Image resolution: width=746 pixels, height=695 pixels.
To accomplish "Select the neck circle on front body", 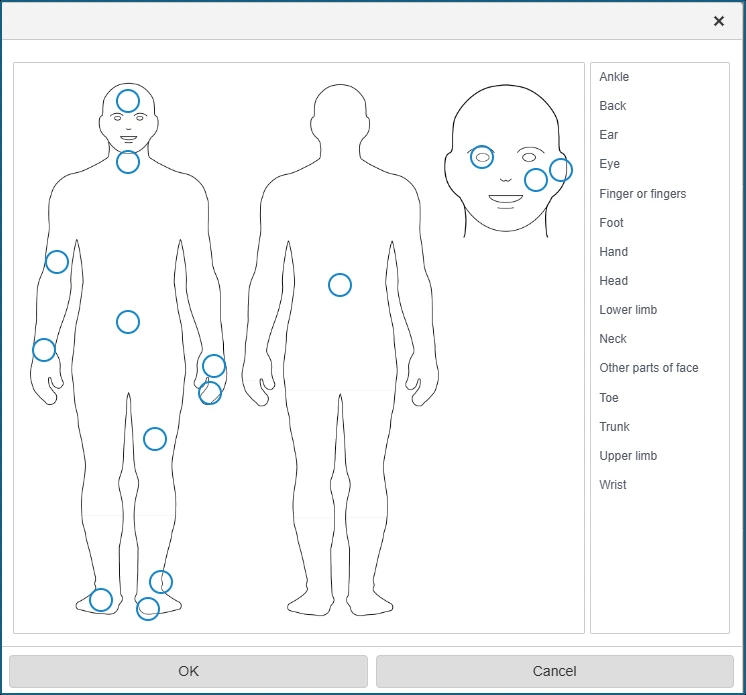I will click(x=128, y=162).
